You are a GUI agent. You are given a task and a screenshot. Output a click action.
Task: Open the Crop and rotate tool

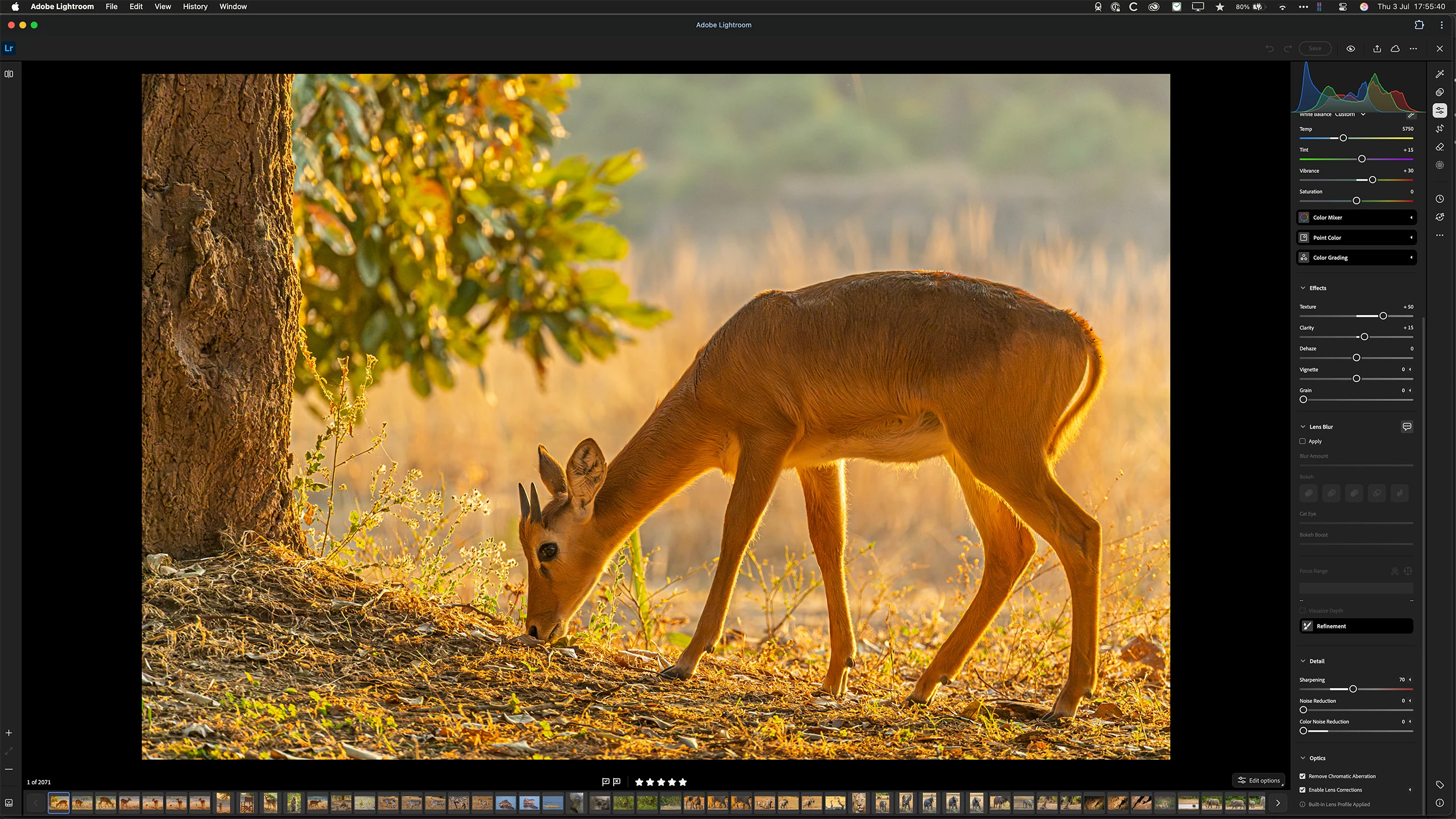tap(1440, 129)
